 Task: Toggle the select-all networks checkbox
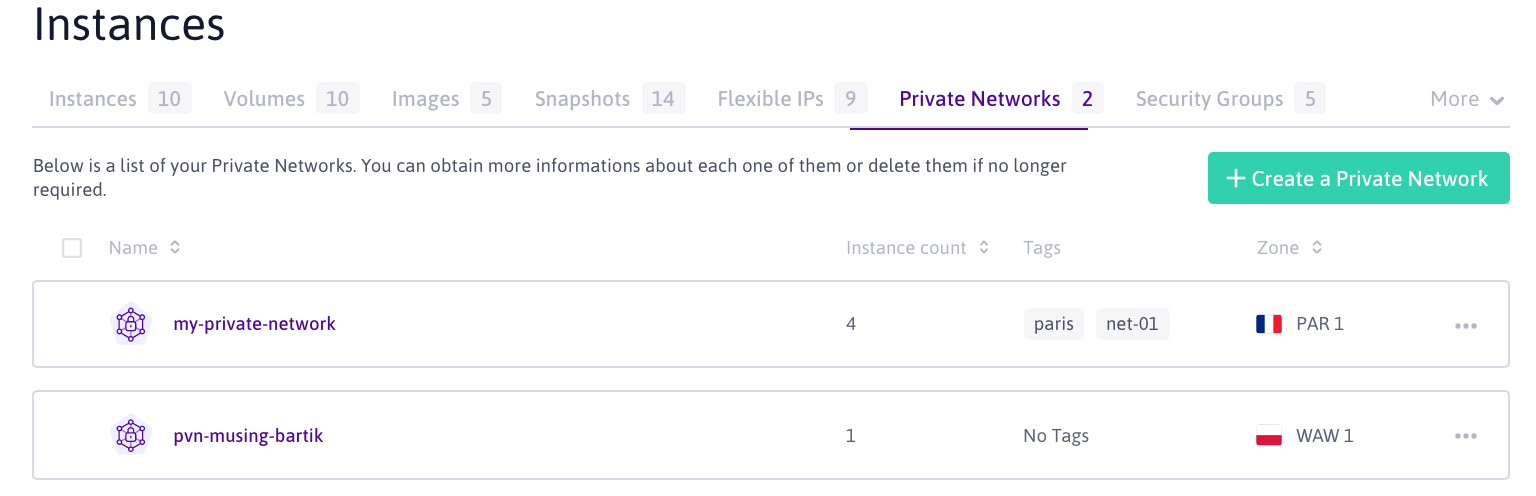(x=72, y=248)
